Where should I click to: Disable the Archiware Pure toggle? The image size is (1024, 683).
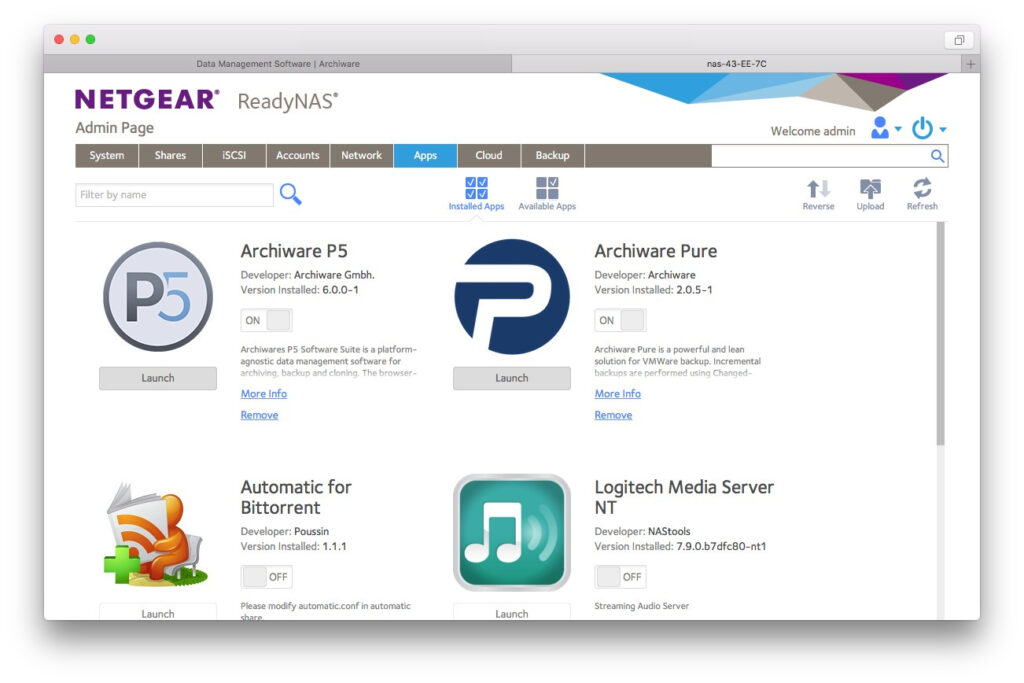tap(620, 321)
